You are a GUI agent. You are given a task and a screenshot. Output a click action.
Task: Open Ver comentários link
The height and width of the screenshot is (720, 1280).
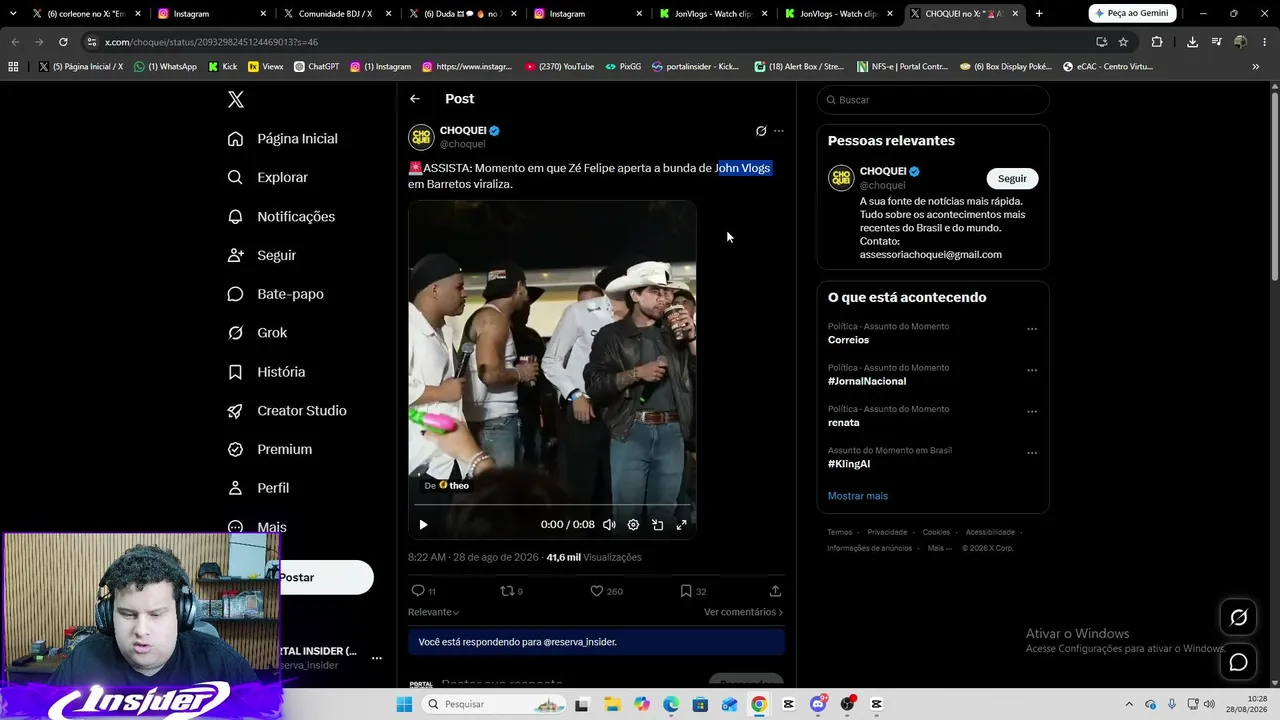click(743, 612)
